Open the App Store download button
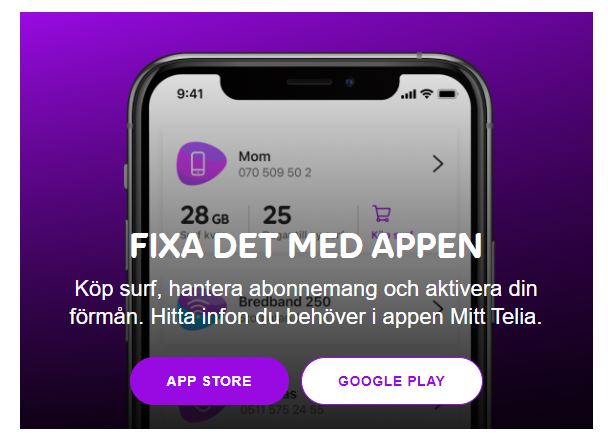 tap(209, 381)
